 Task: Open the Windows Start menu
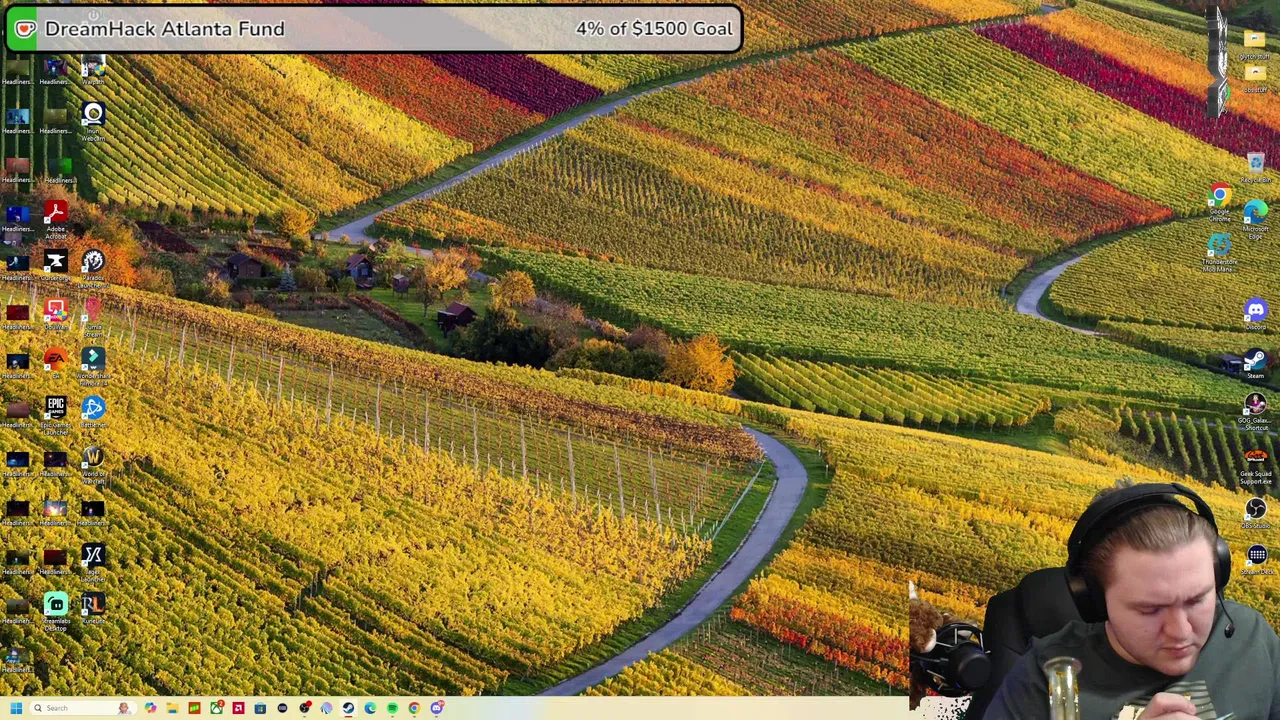tap(16, 708)
